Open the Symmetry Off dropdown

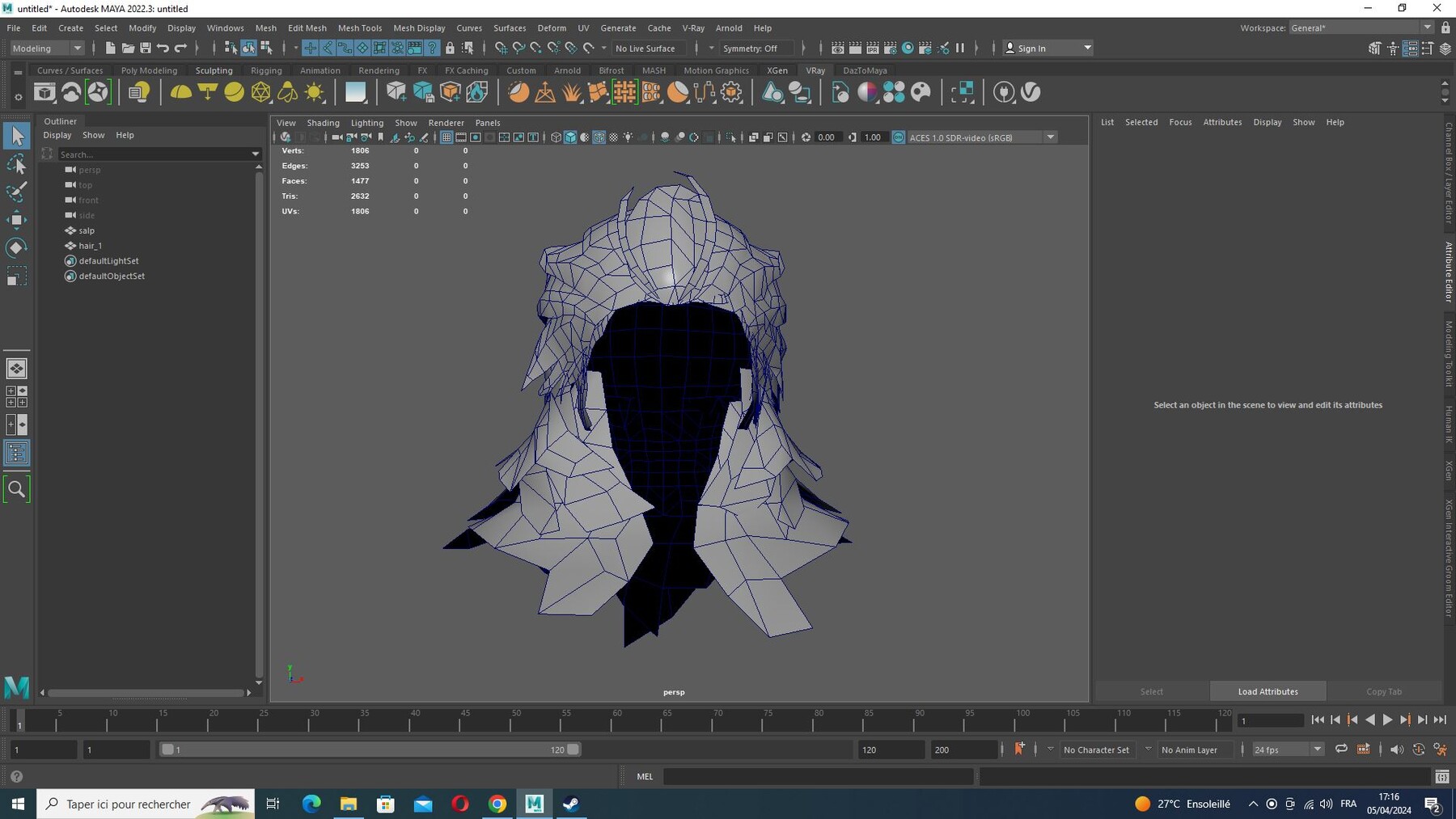click(757, 49)
